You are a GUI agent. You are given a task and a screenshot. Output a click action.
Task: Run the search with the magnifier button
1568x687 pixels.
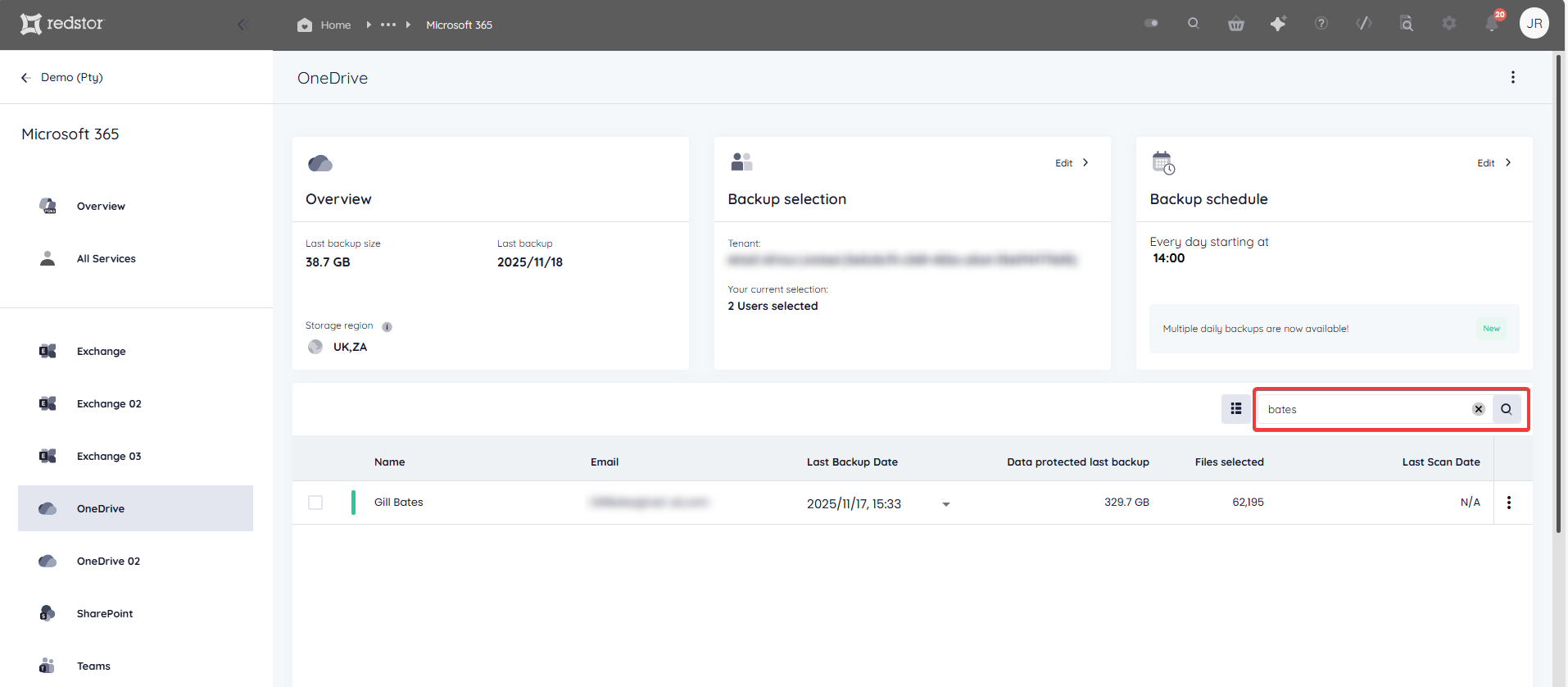coord(1506,409)
